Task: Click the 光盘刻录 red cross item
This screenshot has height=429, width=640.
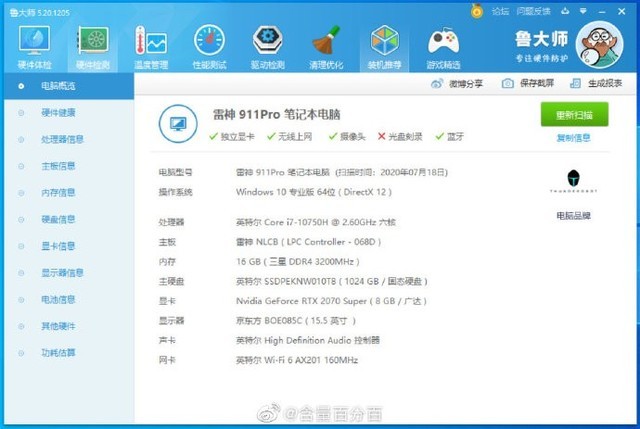Action: point(400,137)
